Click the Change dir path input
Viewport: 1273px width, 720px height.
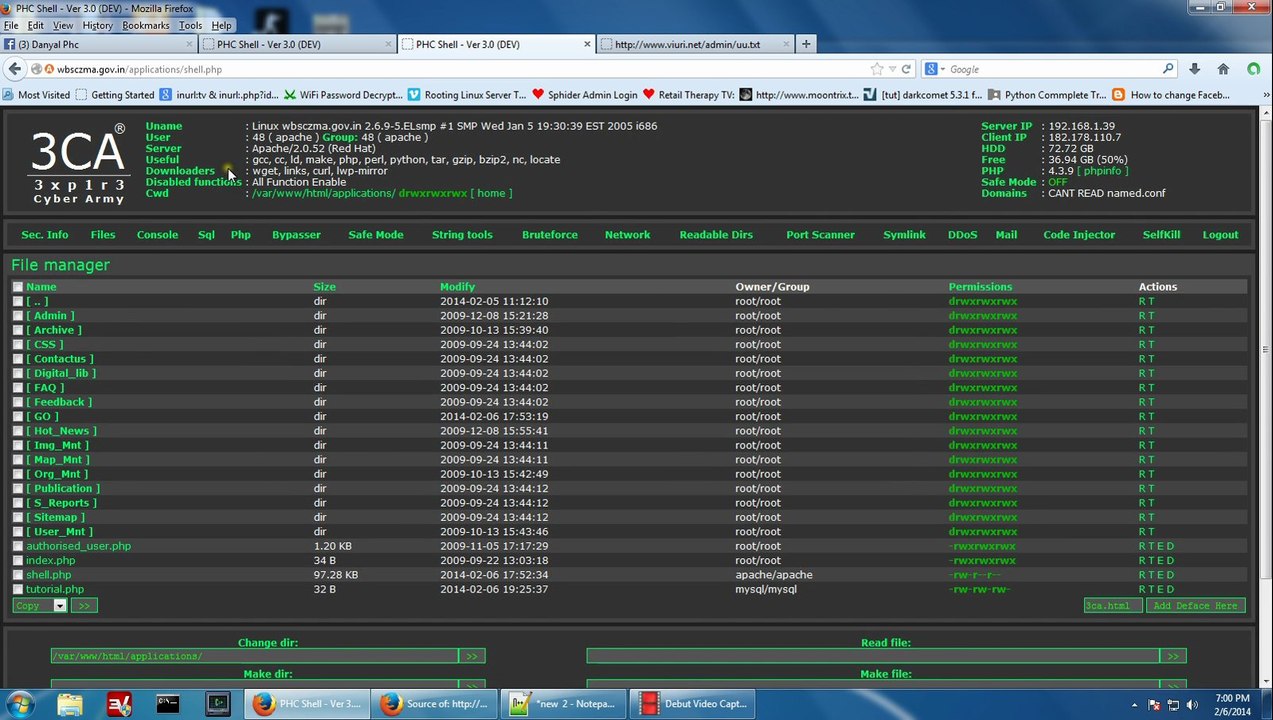(254, 656)
